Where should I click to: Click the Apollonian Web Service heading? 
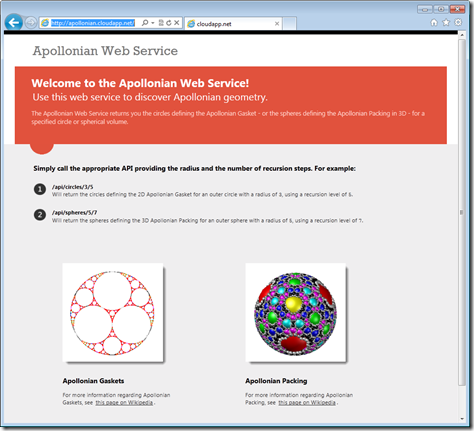[x=105, y=51]
